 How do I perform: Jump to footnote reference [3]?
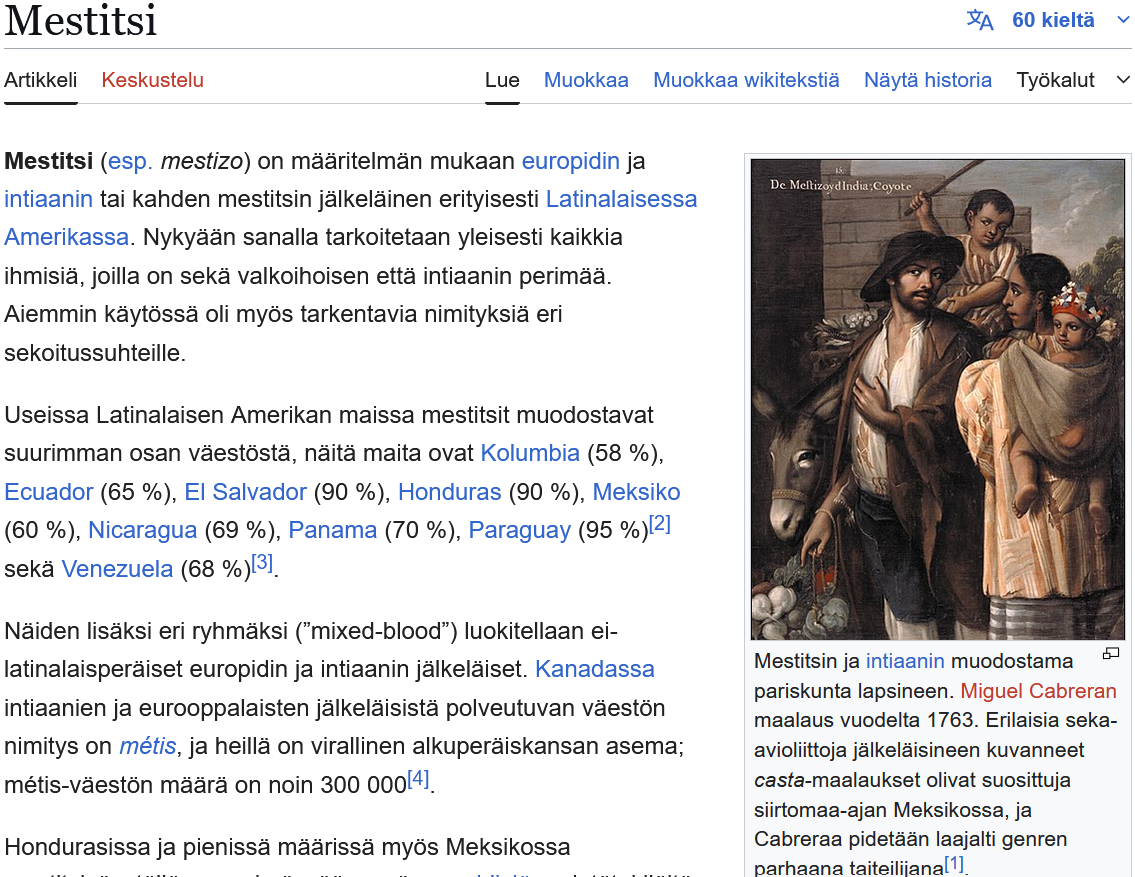click(261, 562)
